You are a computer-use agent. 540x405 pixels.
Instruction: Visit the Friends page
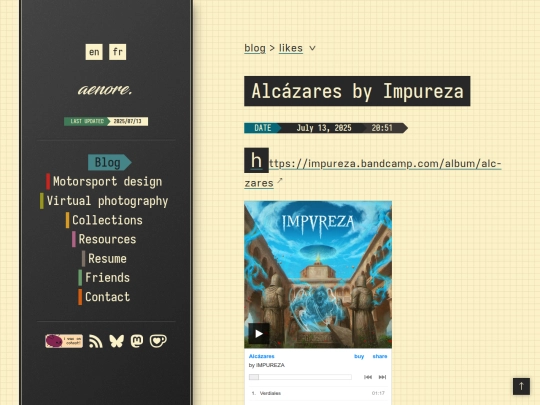tap(104, 278)
